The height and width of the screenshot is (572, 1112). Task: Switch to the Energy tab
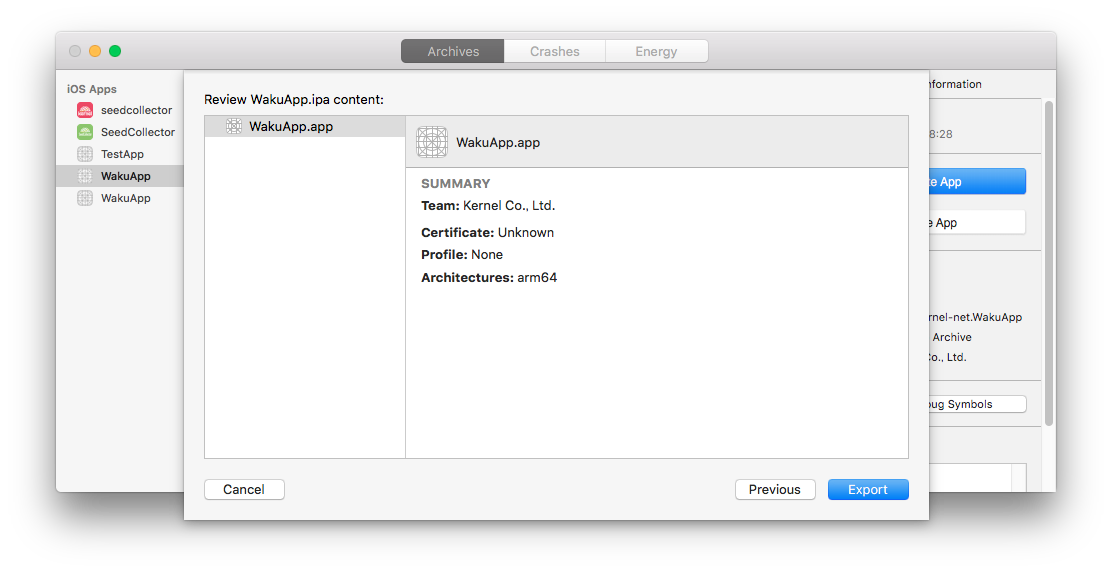[x=656, y=51]
